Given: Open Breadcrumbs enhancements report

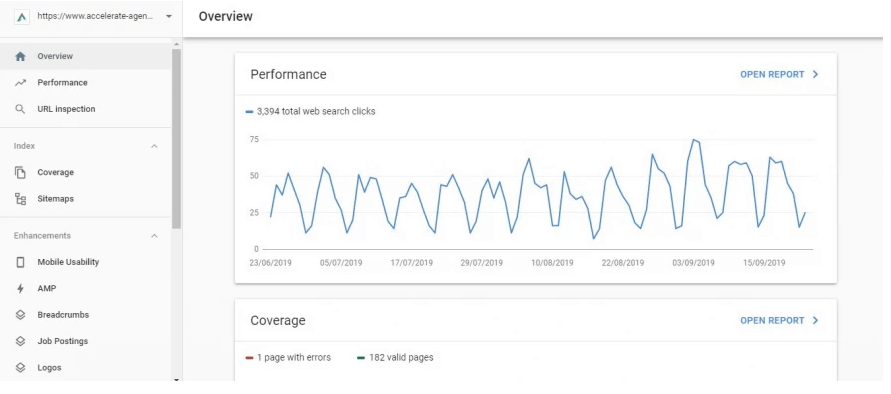Looking at the screenshot, I should click(86, 315).
